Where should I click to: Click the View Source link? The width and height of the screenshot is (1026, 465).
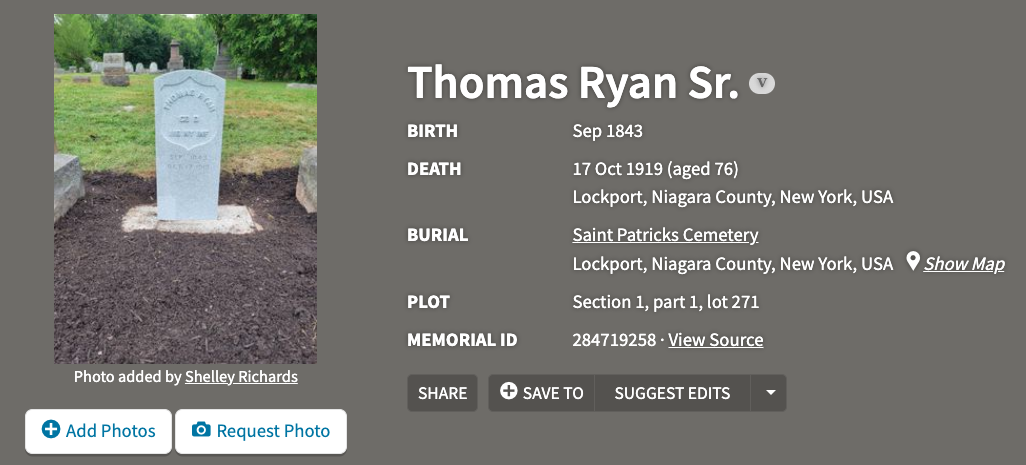coord(715,340)
